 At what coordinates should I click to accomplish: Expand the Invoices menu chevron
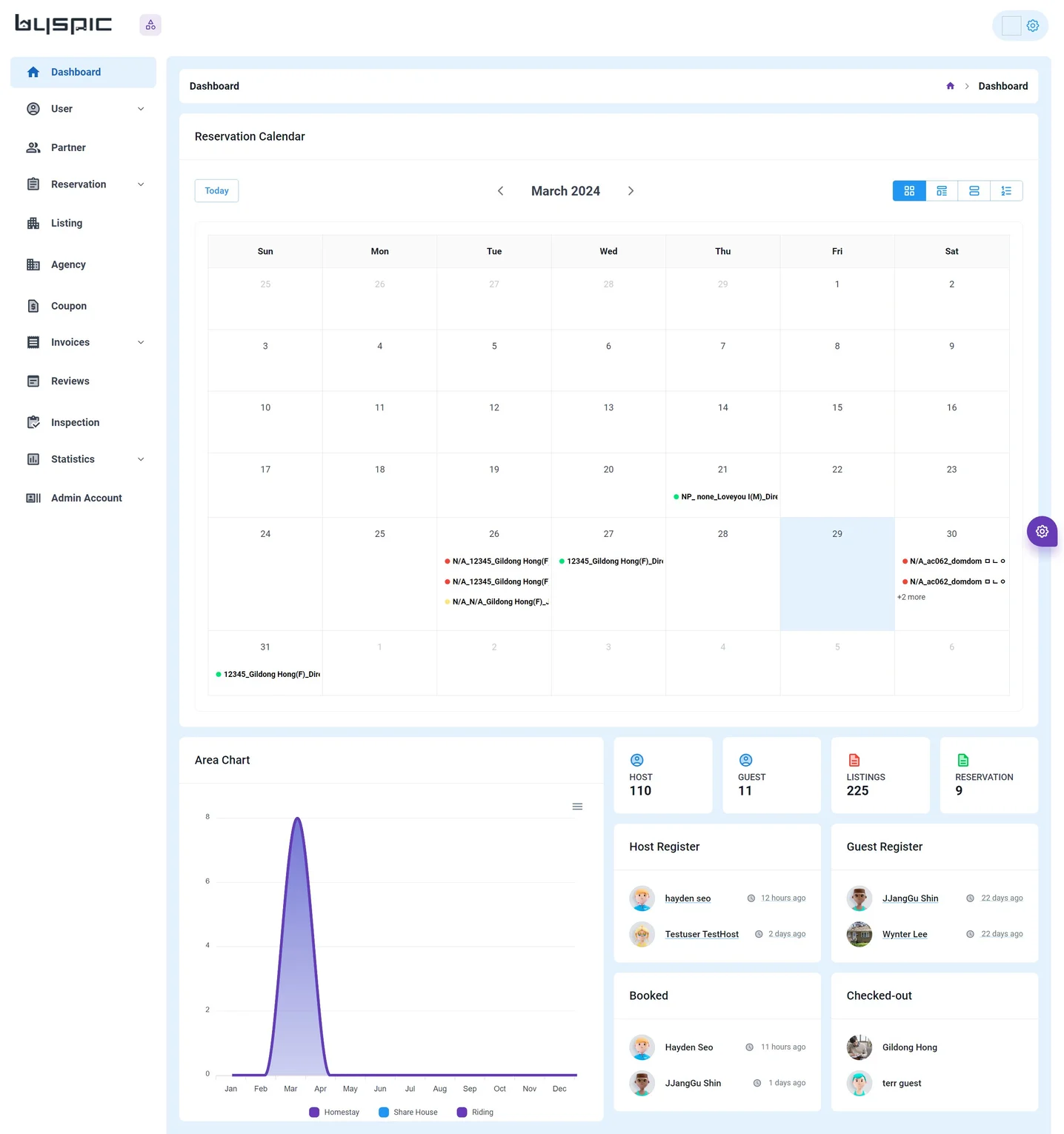coord(141,342)
